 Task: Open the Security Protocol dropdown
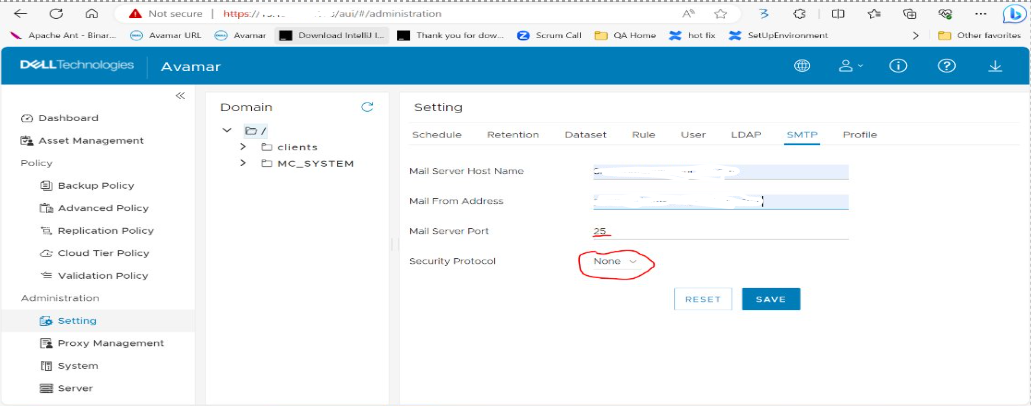pos(615,261)
